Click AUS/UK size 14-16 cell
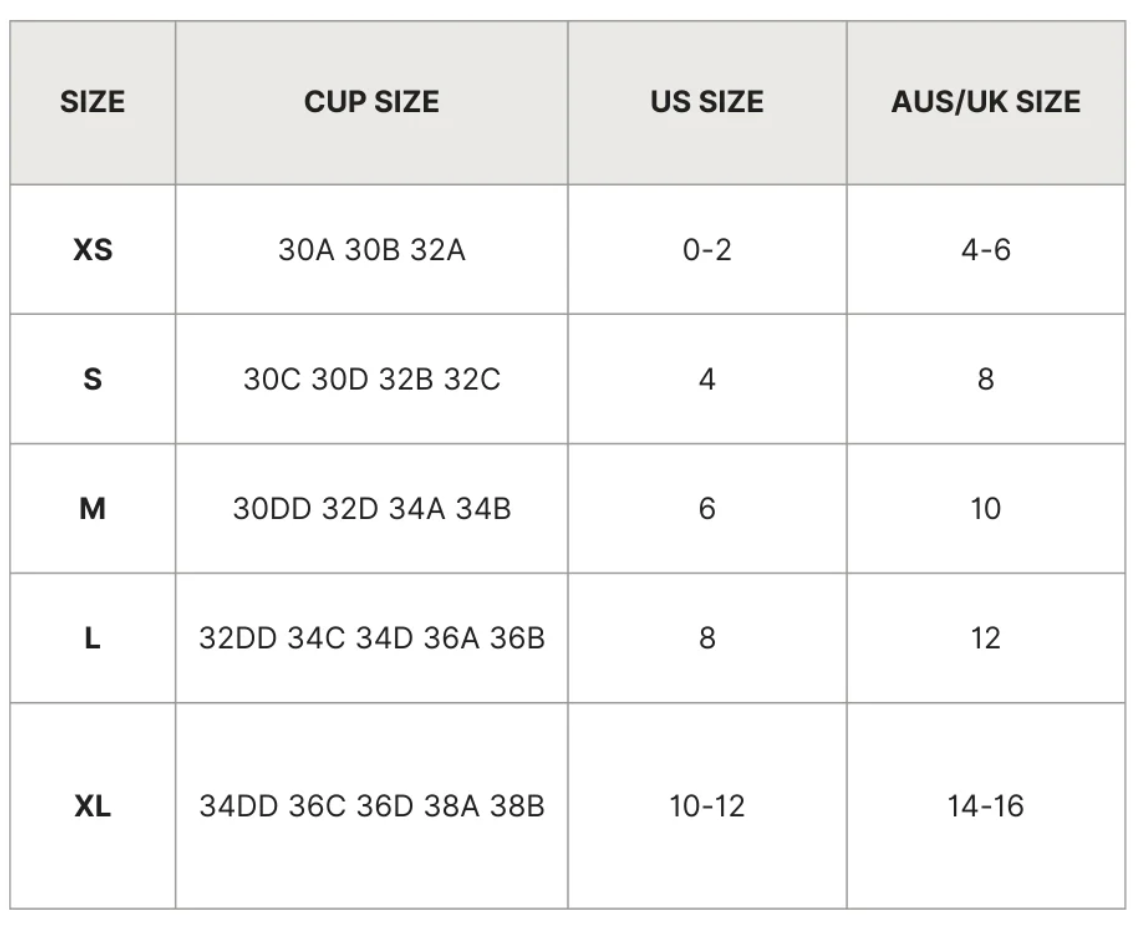This screenshot has width=1138, height=928. click(985, 806)
